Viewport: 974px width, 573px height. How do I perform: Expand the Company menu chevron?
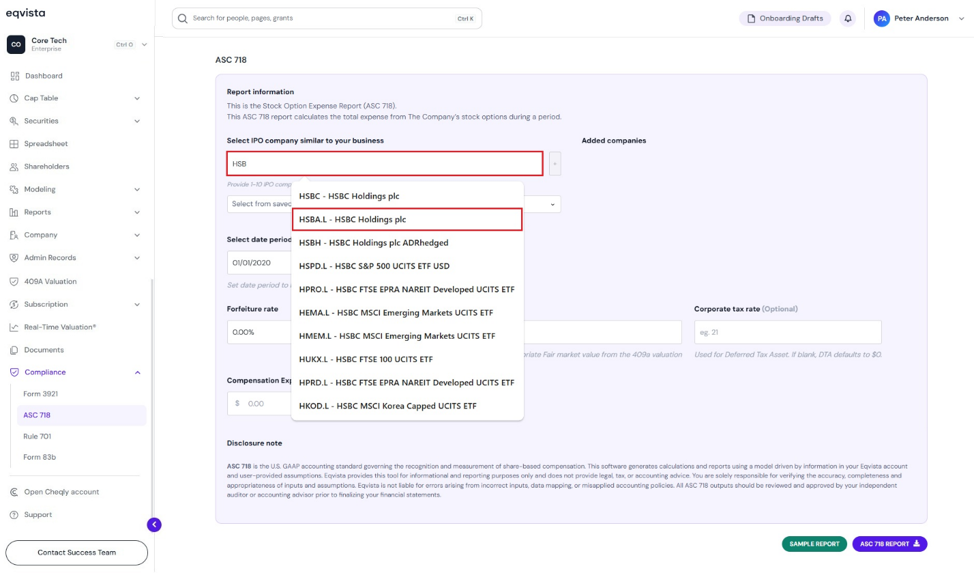(x=137, y=235)
